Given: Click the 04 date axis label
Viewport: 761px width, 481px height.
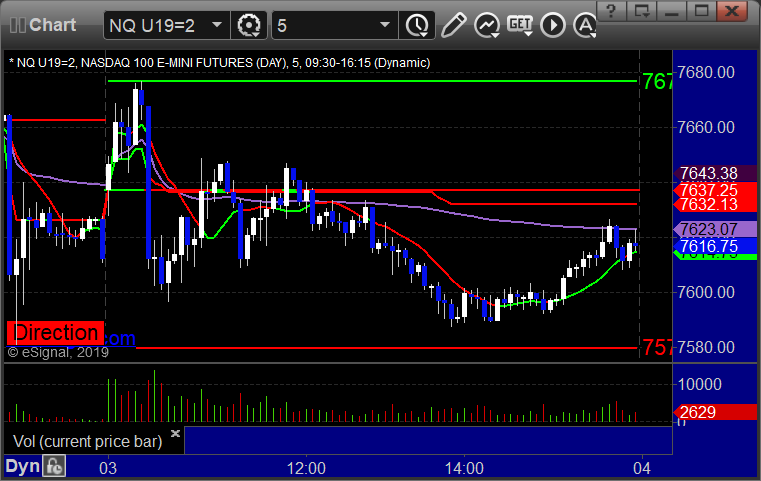Looking at the screenshot, I should 642,468.
